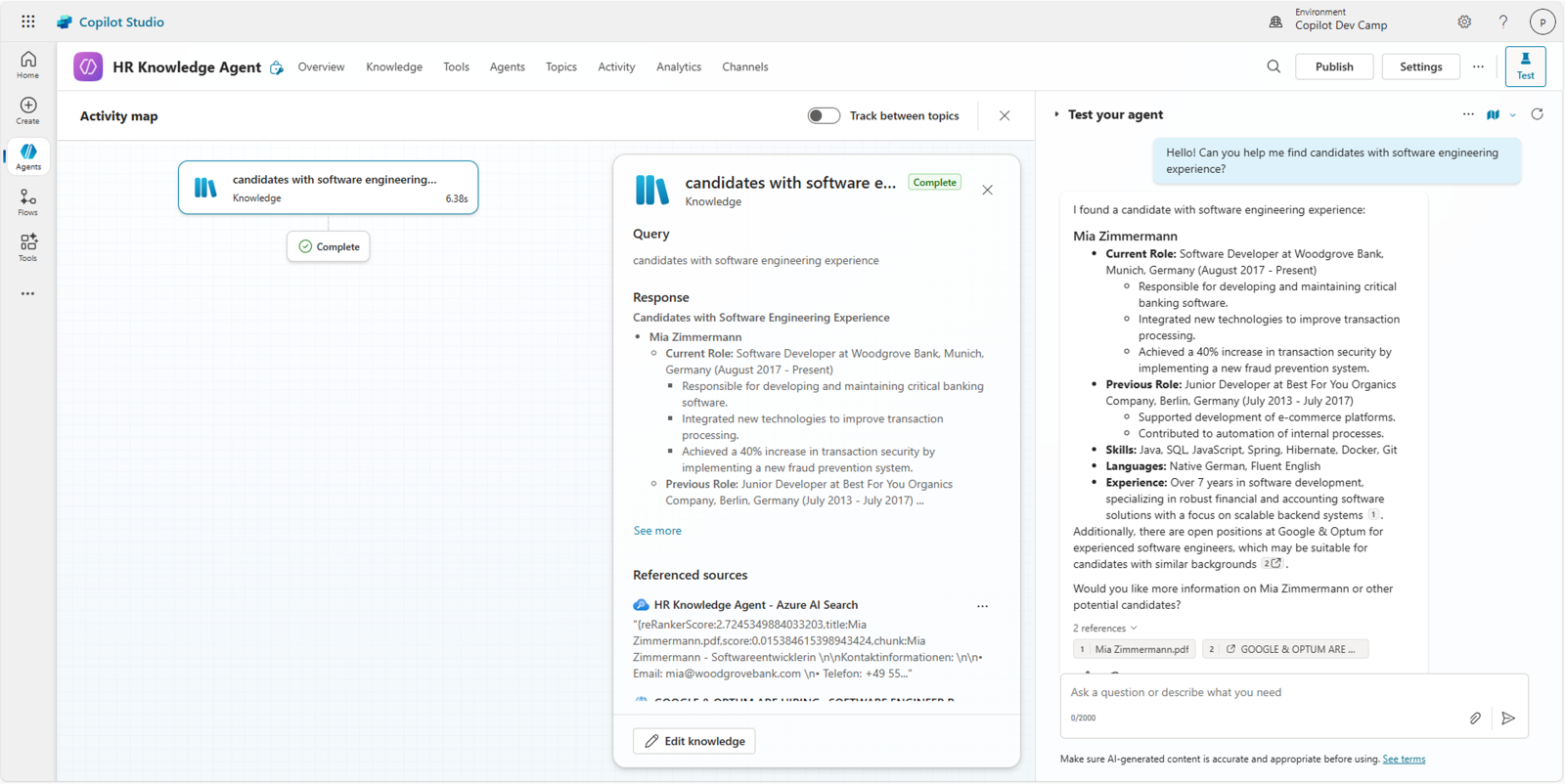
Task: Click the 6.38s duration on knowledge node
Action: (457, 198)
